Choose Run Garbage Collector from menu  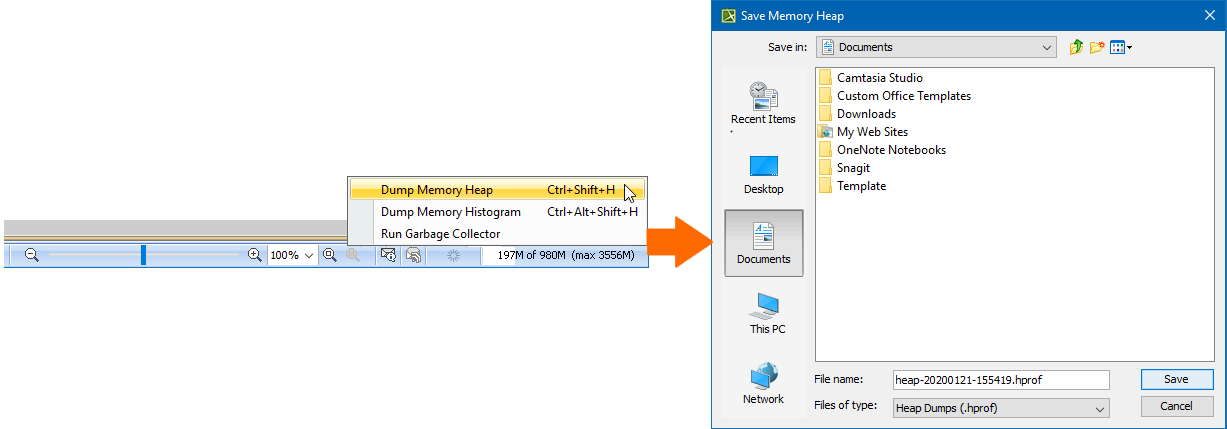[440, 234]
